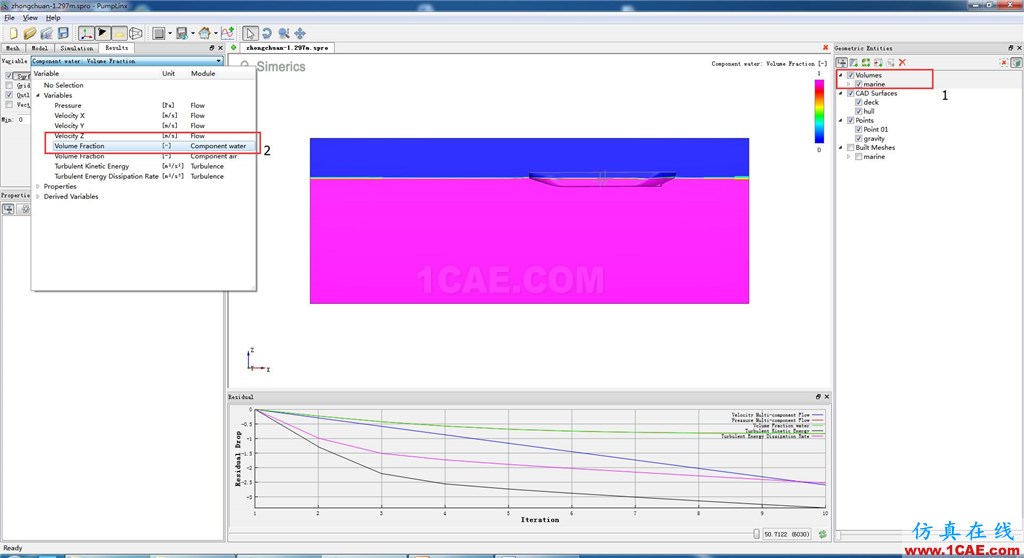This screenshot has width=1024, height=558.
Task: Collapse the CAD Surfaces tree group
Action: [841, 93]
